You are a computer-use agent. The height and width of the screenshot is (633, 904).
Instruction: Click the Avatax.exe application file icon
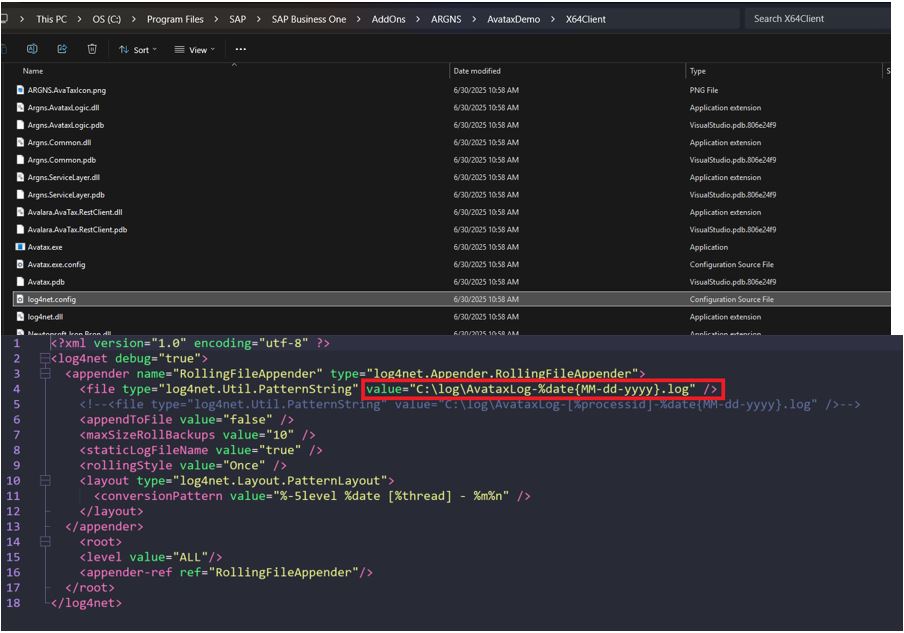(x=20, y=247)
